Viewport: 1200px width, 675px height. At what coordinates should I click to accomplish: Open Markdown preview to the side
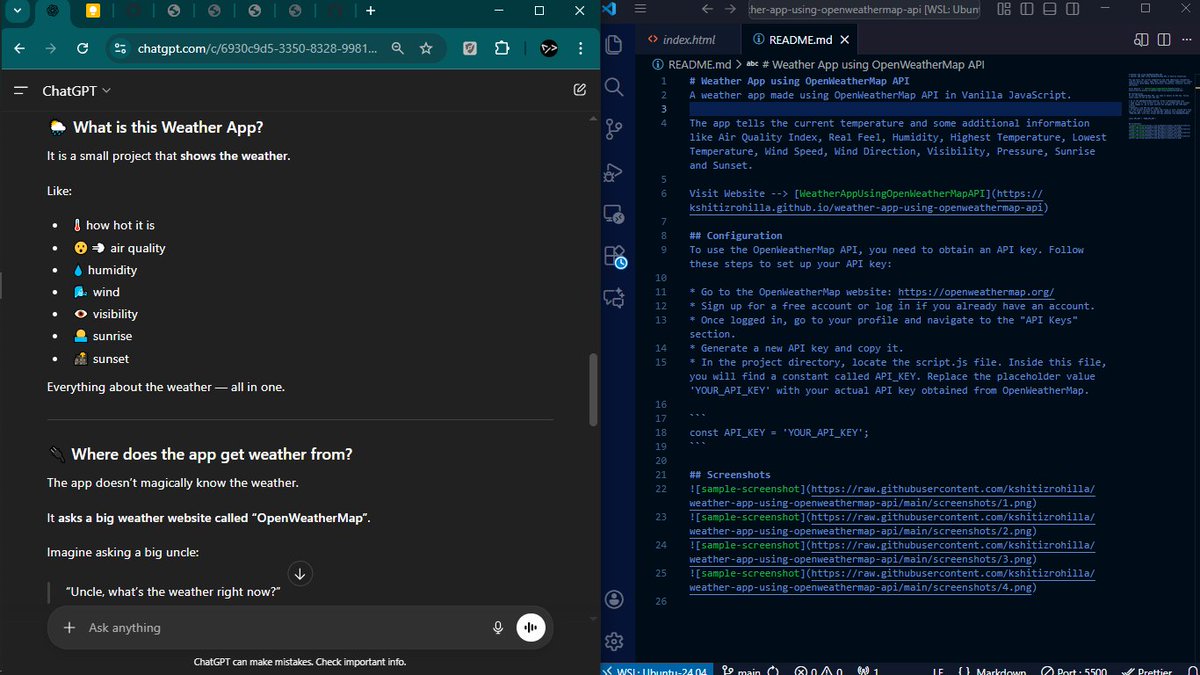coord(1142,40)
